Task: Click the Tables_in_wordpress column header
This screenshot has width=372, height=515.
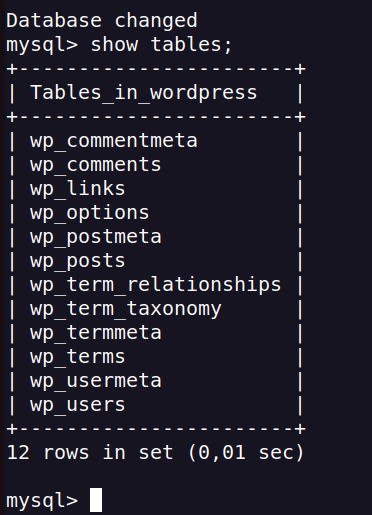Action: [x=144, y=93]
